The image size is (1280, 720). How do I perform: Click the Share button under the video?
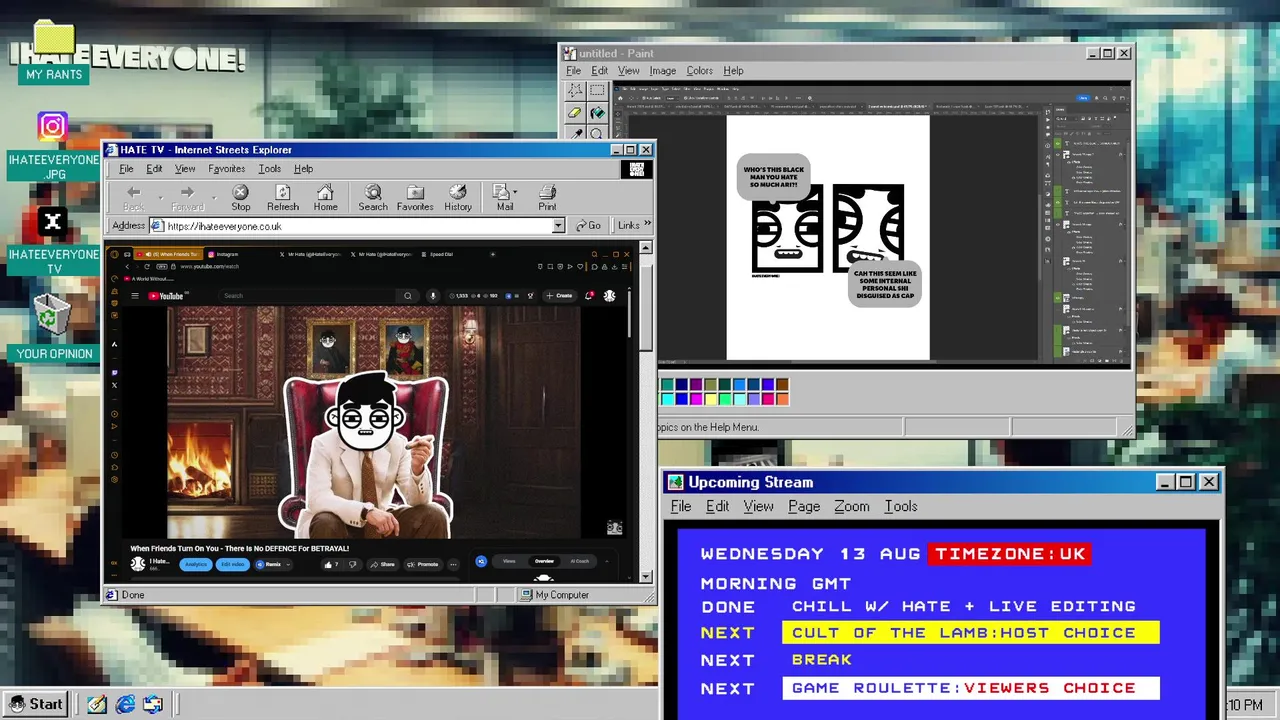tap(382, 564)
